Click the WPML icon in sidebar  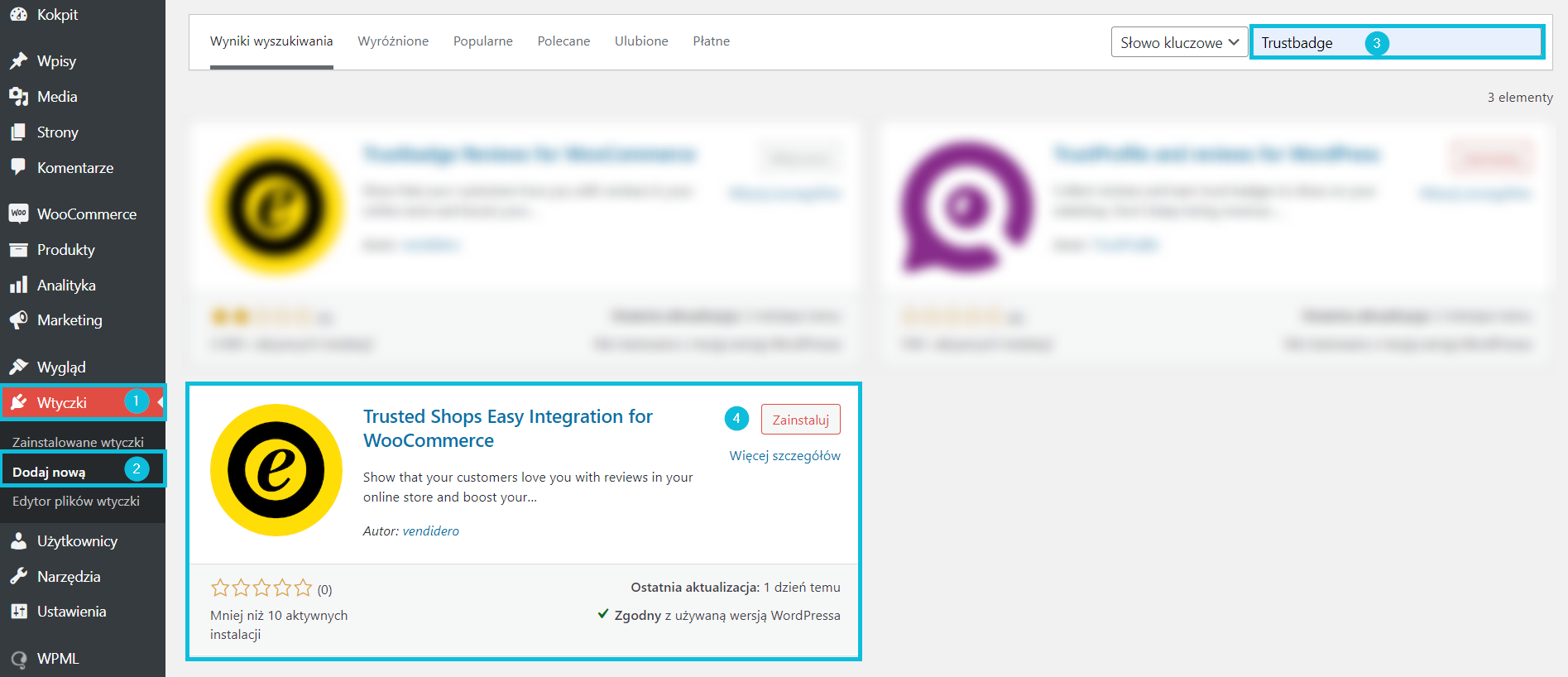pyautogui.click(x=18, y=659)
